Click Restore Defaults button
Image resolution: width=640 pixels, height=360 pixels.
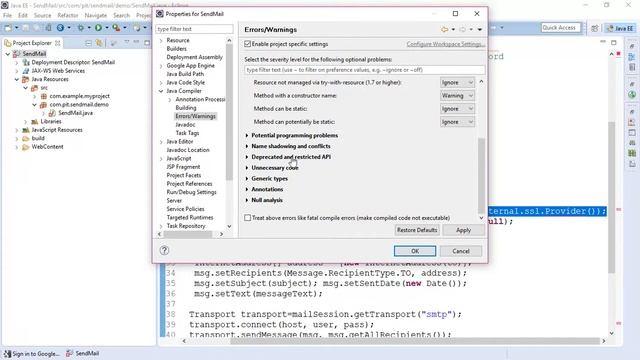coord(417,230)
